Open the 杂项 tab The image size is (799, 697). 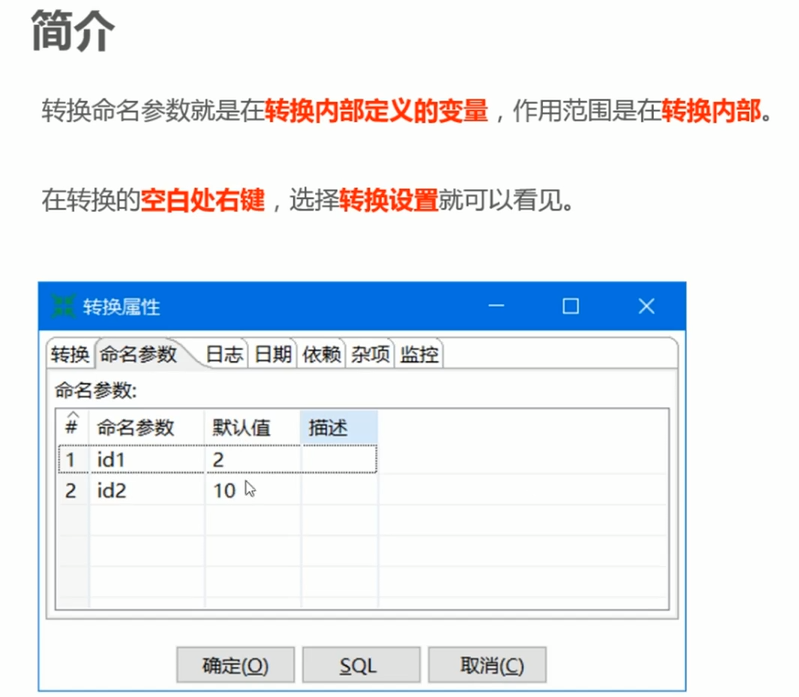370,354
